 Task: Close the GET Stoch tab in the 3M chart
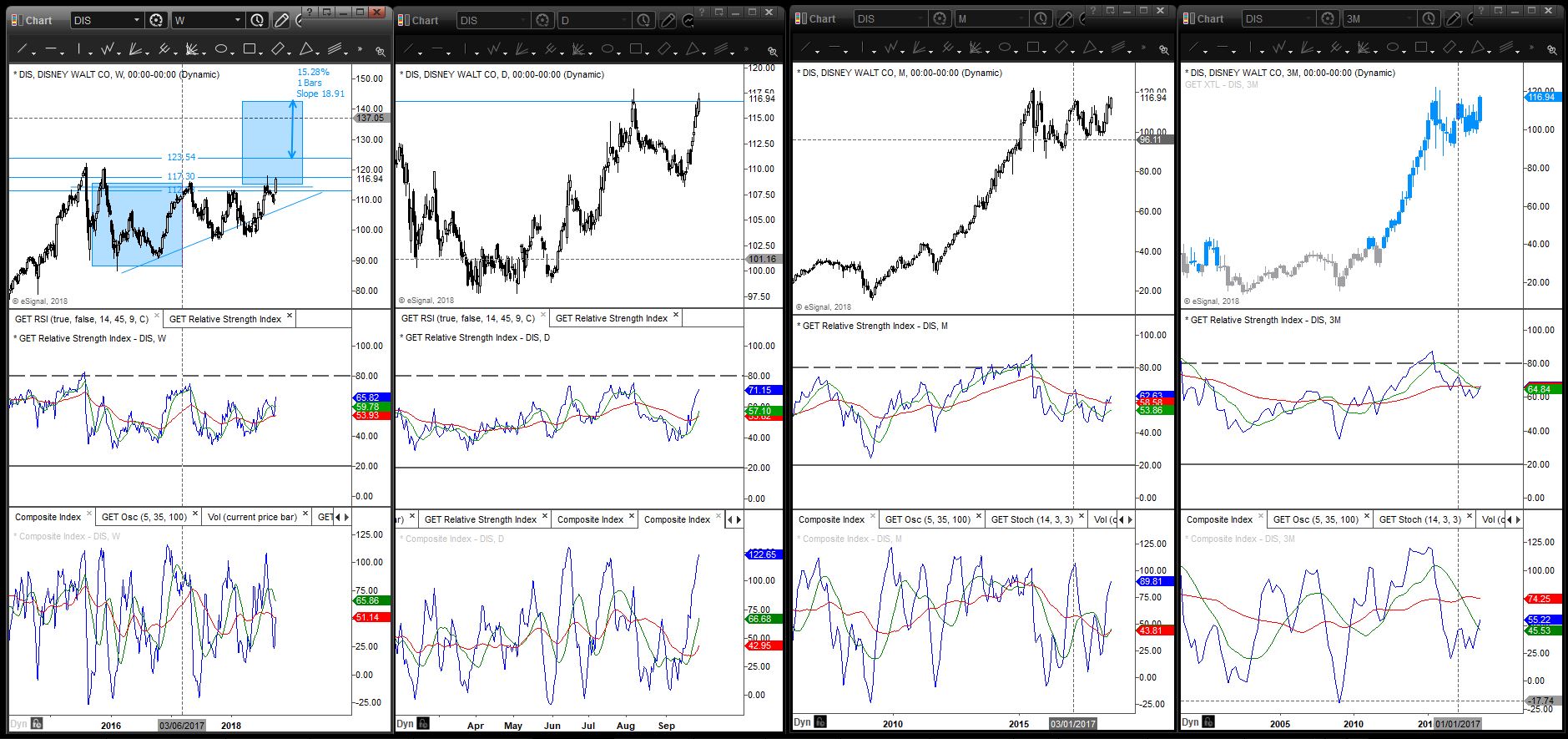pyautogui.click(x=1470, y=518)
